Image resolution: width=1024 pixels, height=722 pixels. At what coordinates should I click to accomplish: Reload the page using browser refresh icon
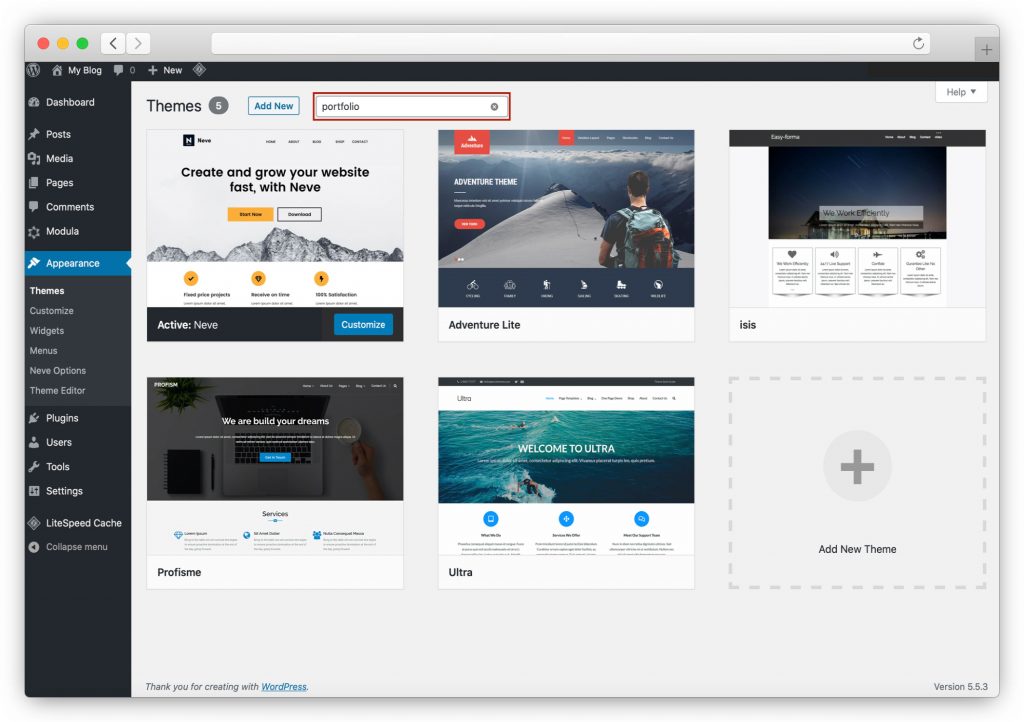coord(918,43)
